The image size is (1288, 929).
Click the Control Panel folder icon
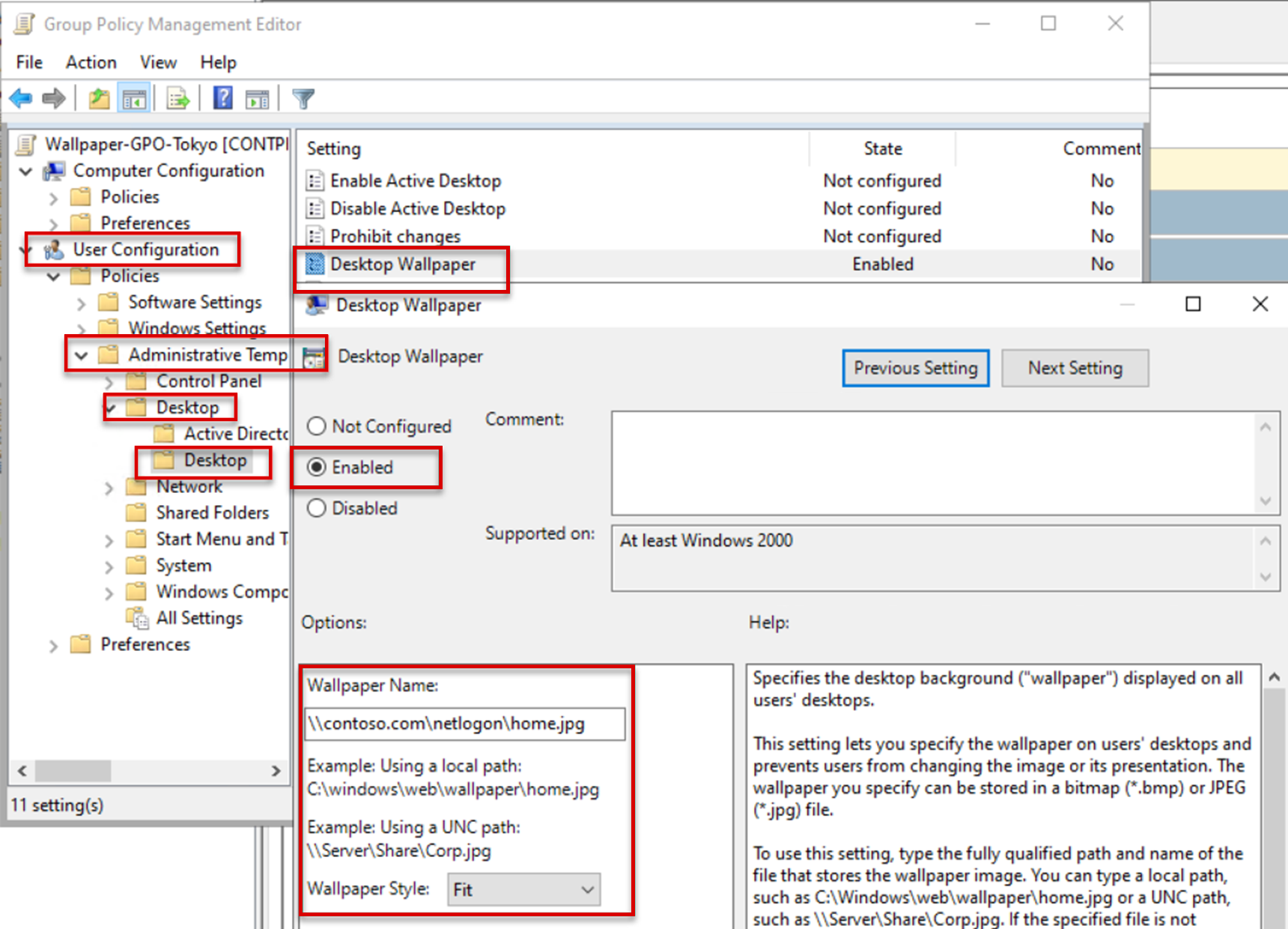point(136,381)
